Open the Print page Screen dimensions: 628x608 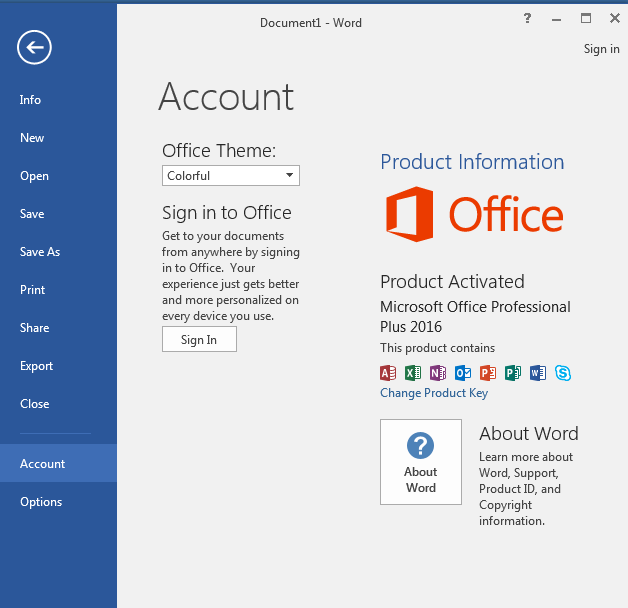click(32, 290)
